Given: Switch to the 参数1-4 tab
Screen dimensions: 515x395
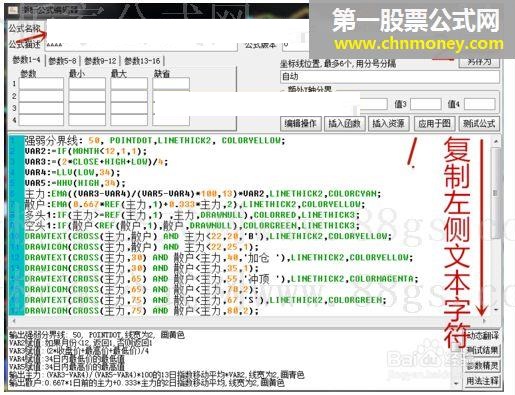Looking at the screenshot, I should pos(26,60).
